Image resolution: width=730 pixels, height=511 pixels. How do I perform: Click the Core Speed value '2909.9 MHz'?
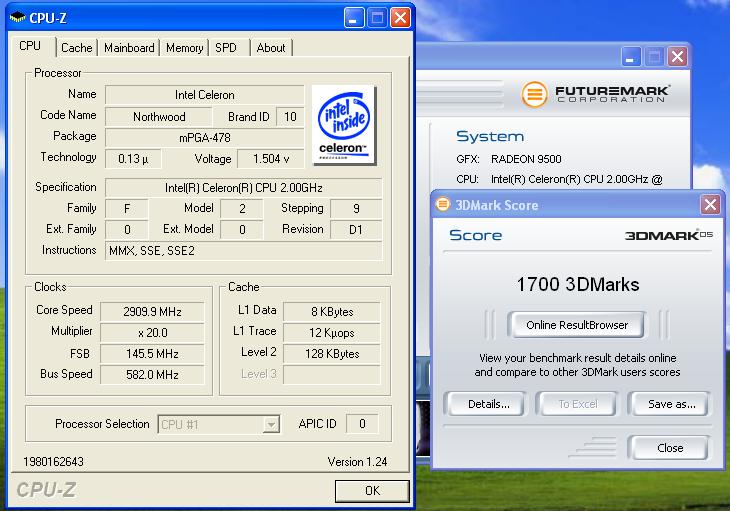coord(152,311)
